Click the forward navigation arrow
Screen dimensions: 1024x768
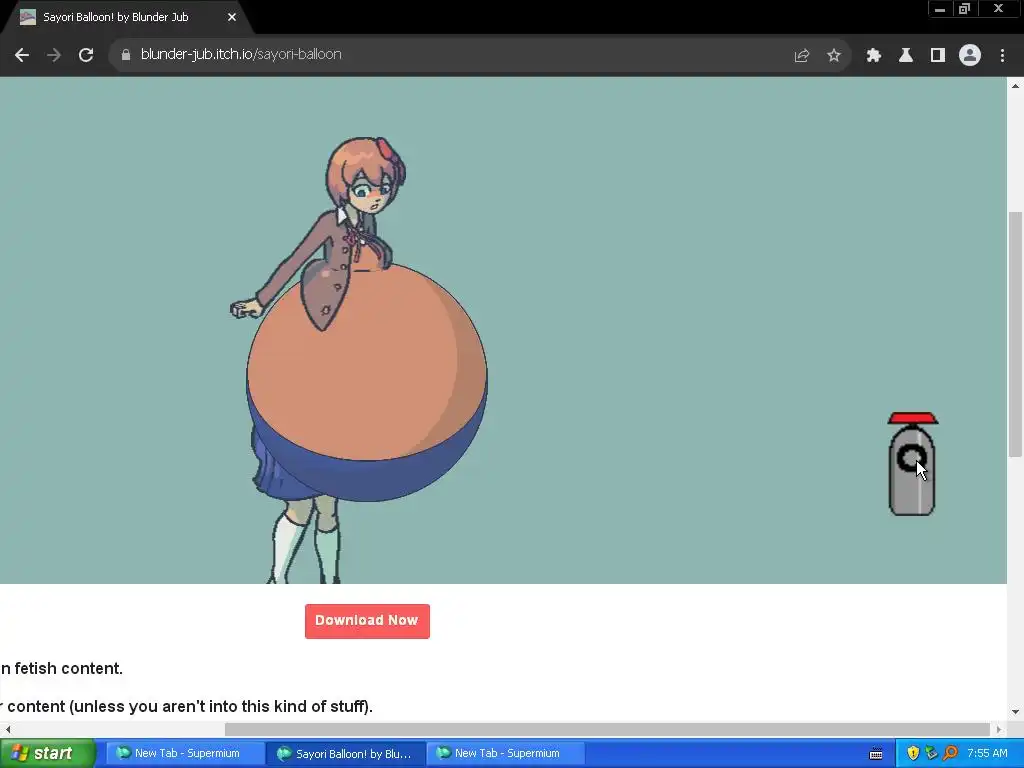(54, 55)
